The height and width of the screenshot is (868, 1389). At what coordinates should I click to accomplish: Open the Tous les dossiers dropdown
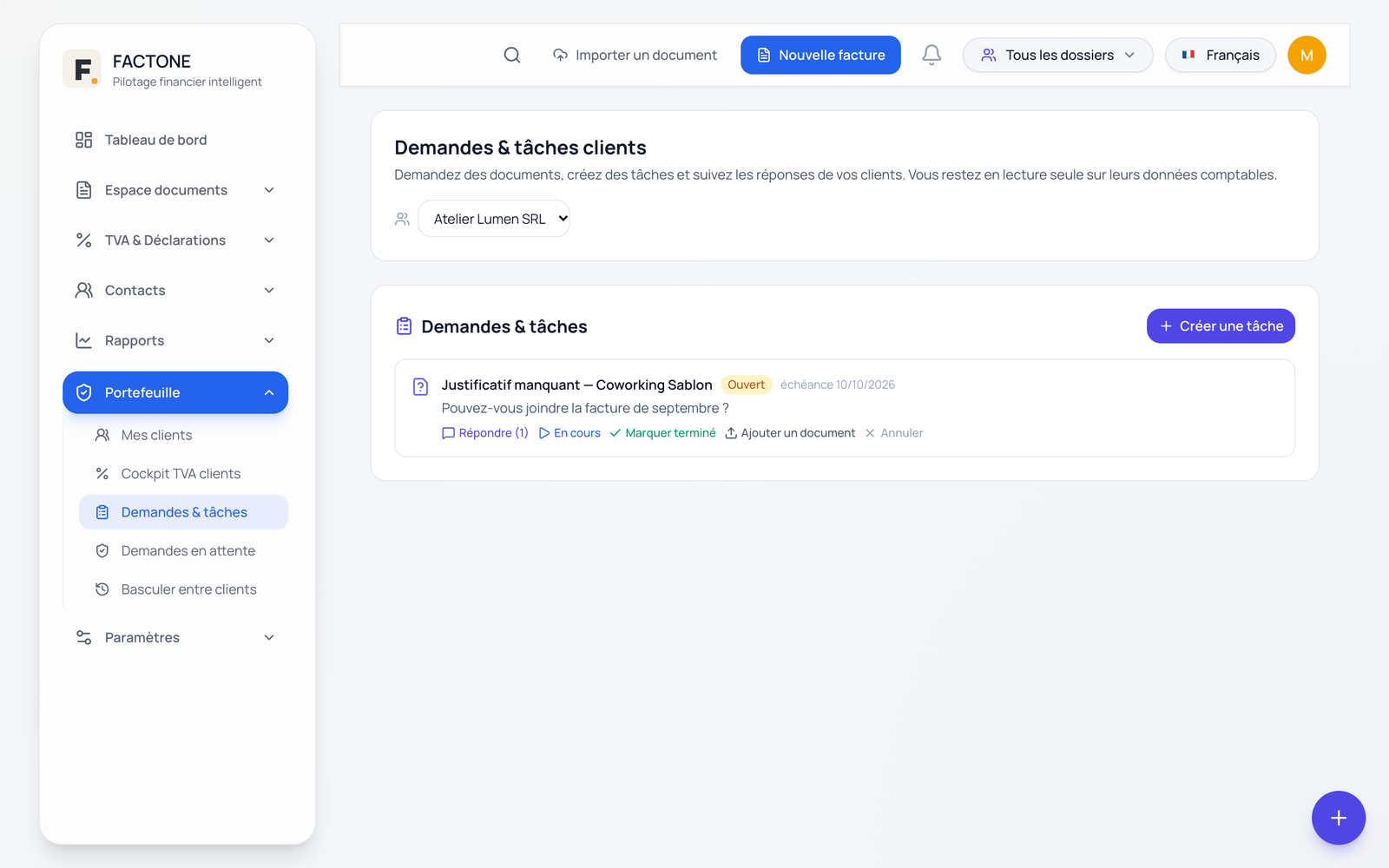coord(1057,55)
